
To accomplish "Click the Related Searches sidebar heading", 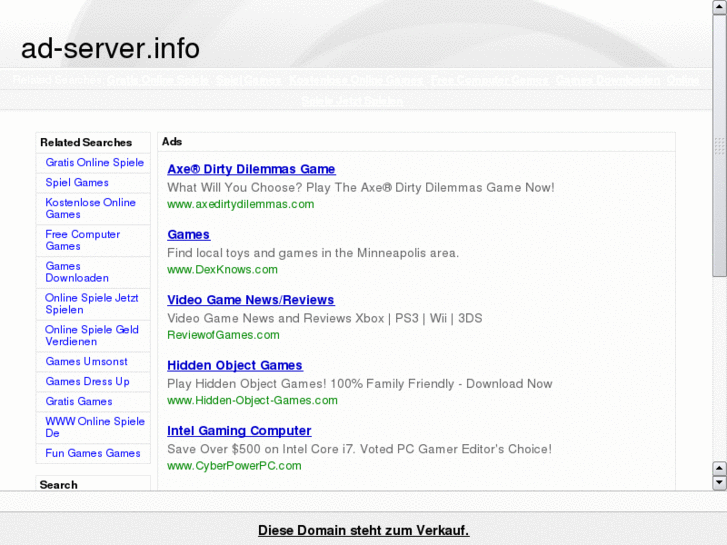I will [86, 142].
